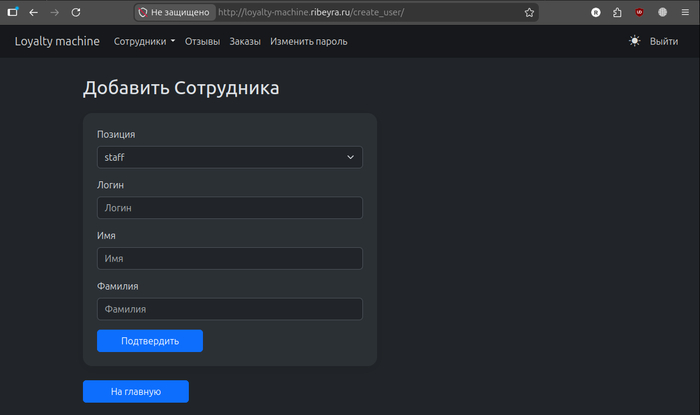Viewport: 700px width, 415px height.
Task: Open the uBlock Origin shield extension
Action: [639, 13]
